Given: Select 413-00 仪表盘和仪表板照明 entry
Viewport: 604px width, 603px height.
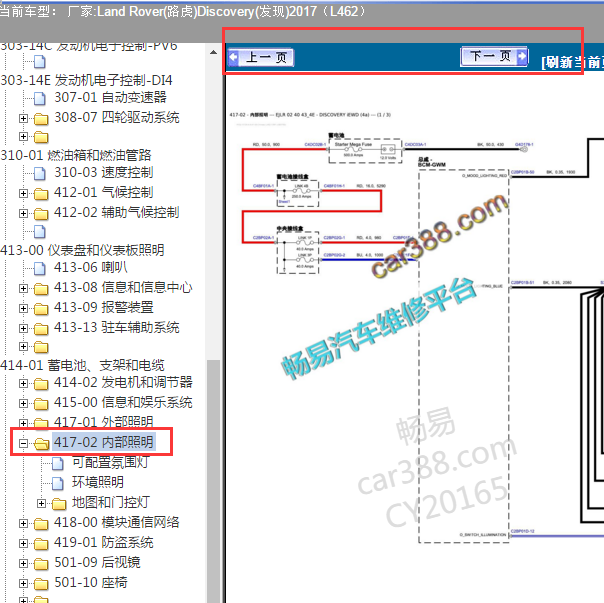Looking at the screenshot, I should [x=82, y=250].
